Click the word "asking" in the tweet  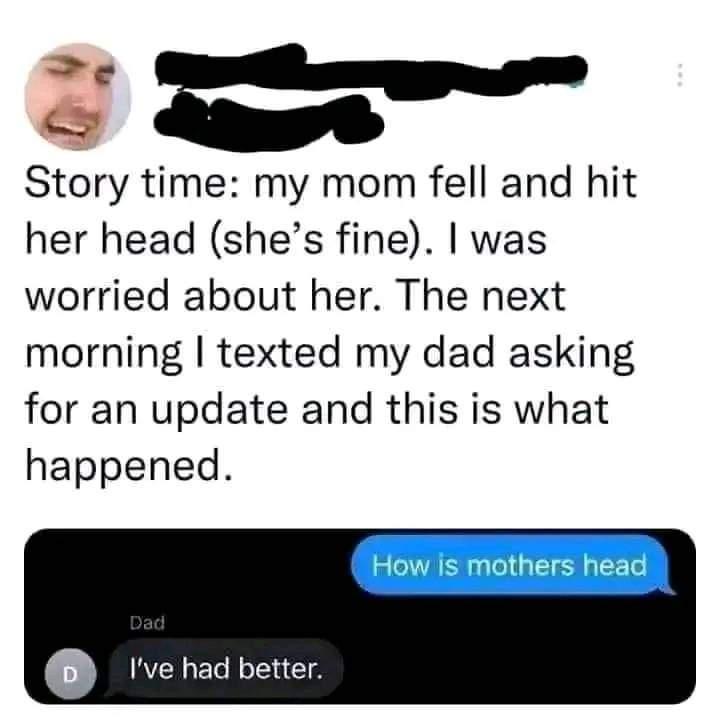(572, 354)
